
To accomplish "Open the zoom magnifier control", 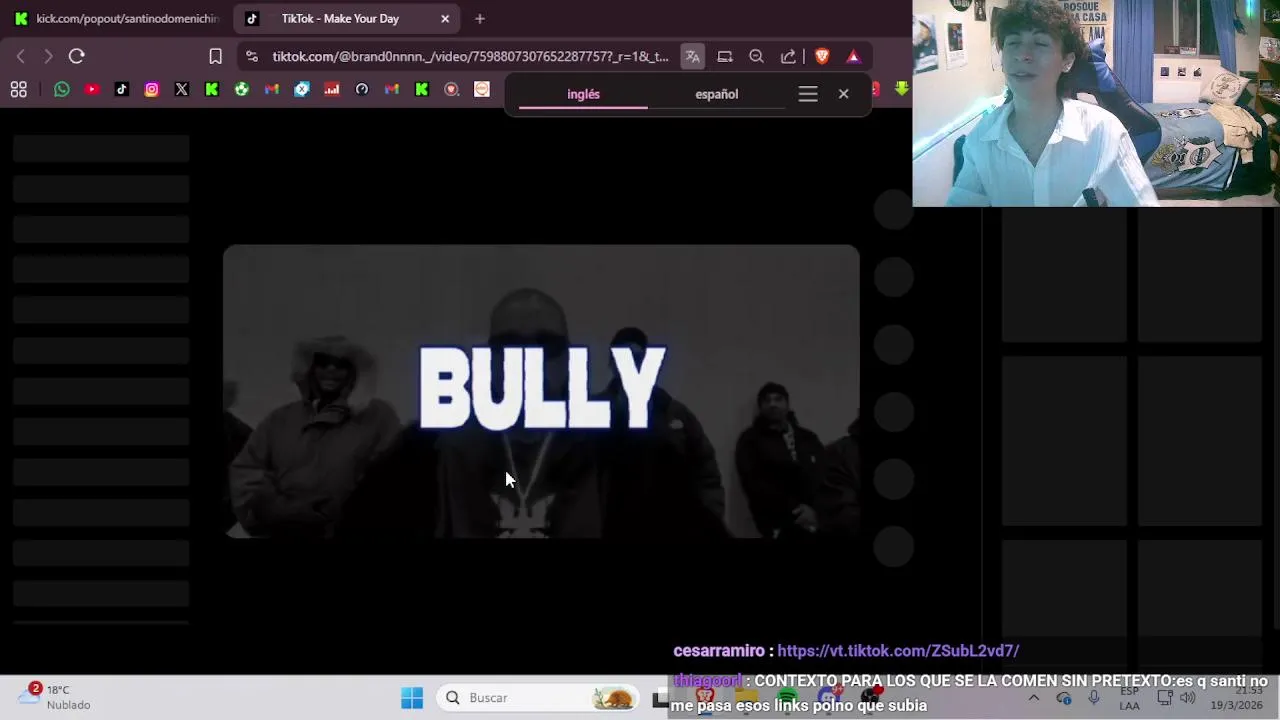I will click(757, 56).
